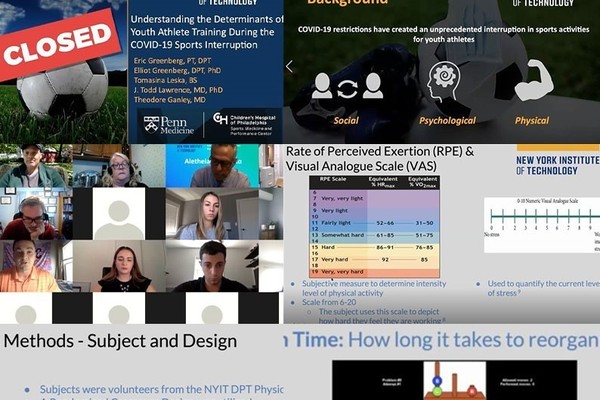600x400 pixels.
Task: Click the New York Institute of Technology logo text
Action: [x=558, y=165]
